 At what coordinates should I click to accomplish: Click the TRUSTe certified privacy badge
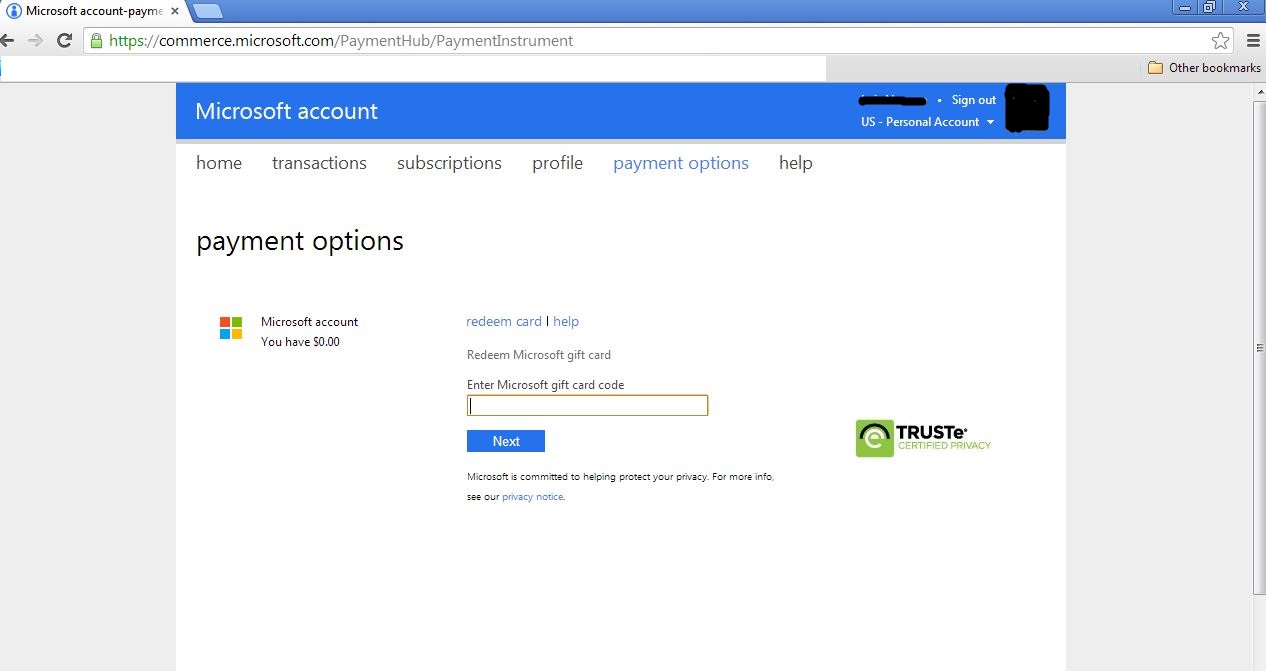923,438
